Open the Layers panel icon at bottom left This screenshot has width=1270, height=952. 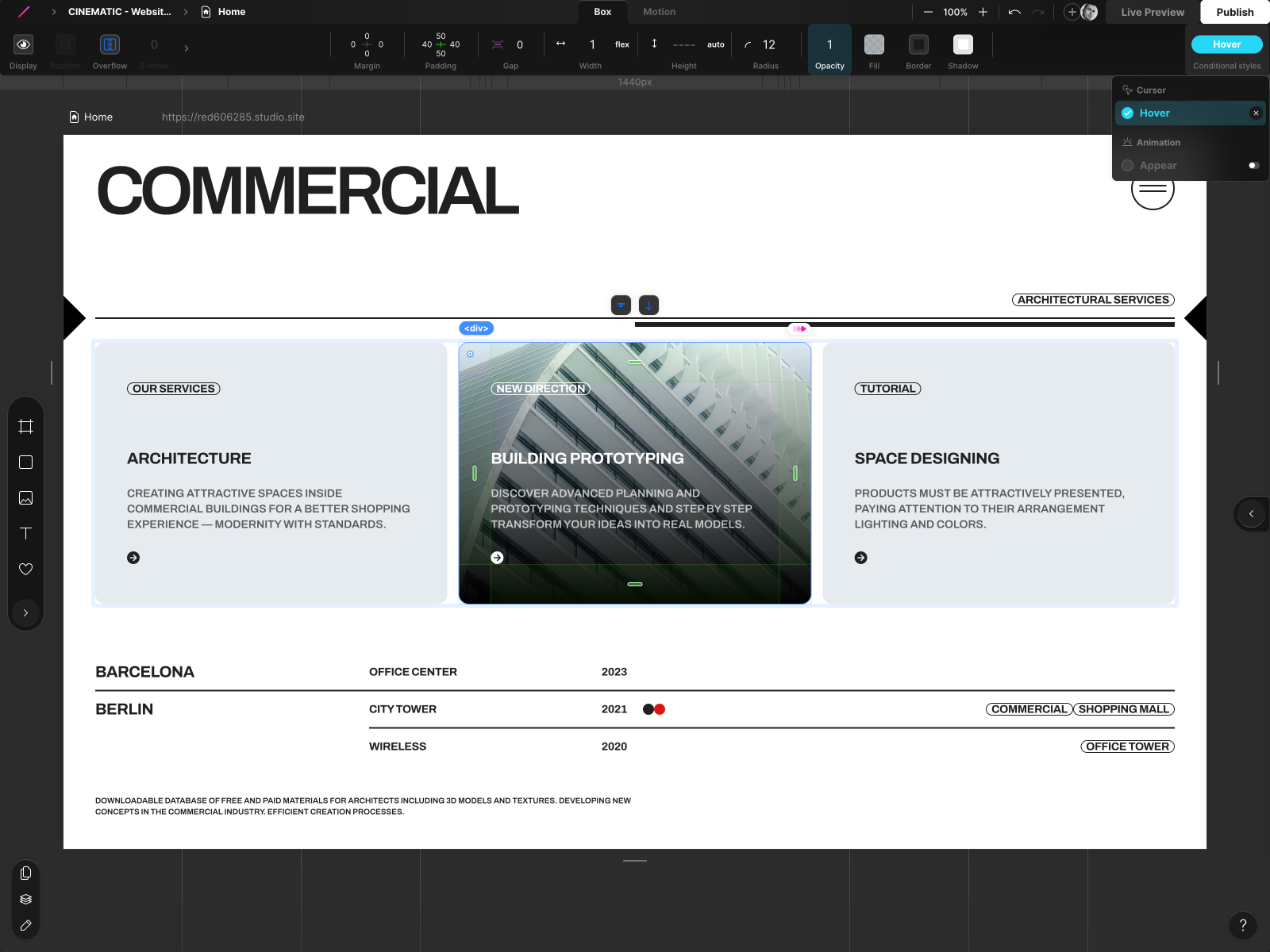(25, 899)
